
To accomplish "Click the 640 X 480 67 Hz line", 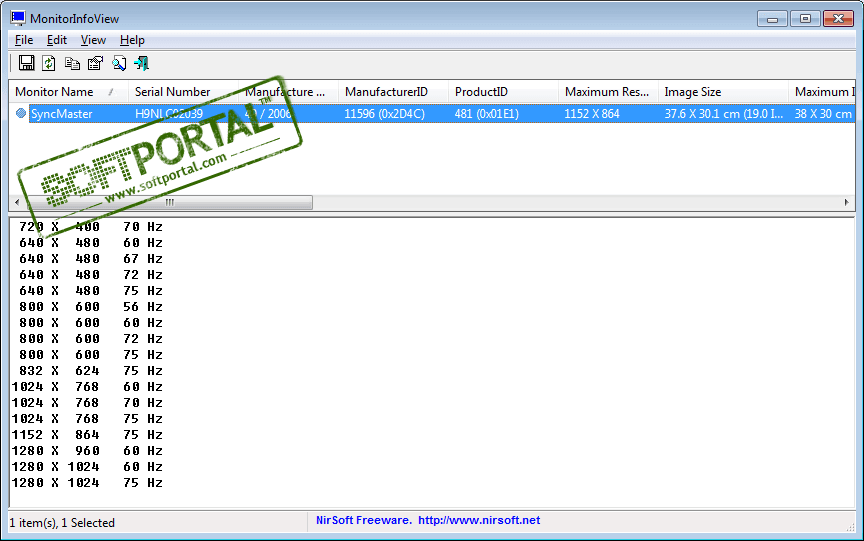I will (x=91, y=259).
